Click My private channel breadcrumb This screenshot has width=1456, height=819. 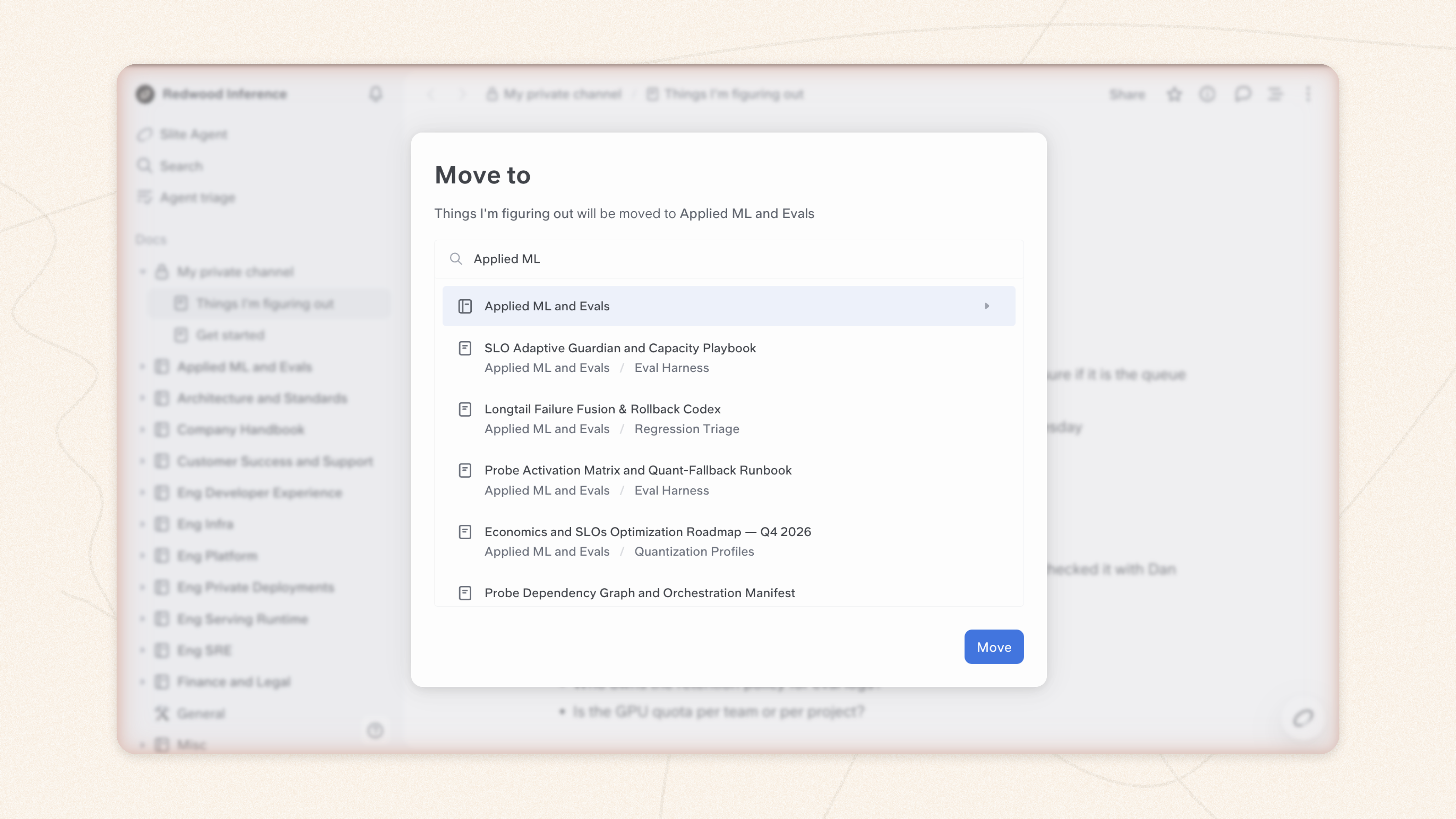click(555, 94)
